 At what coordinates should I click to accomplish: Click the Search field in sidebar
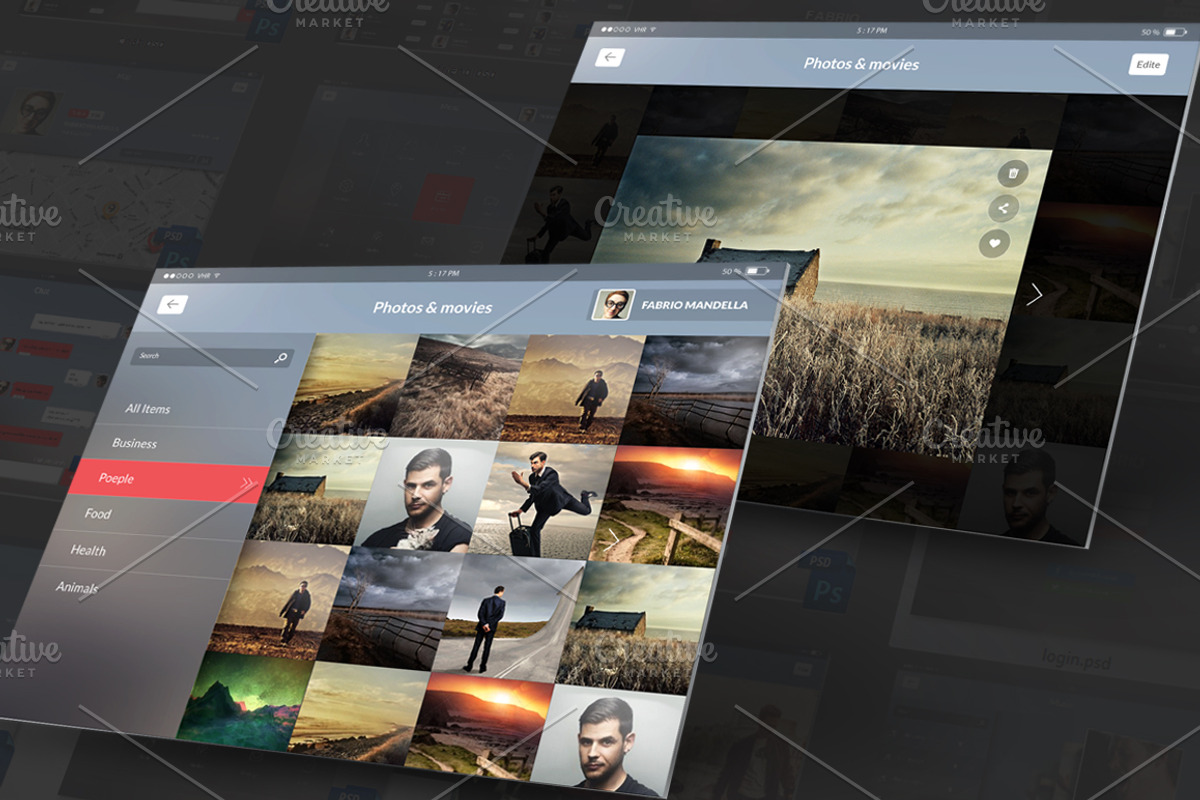211,357
